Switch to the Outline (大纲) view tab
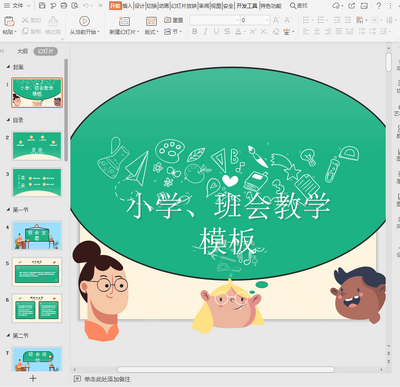 click(23, 51)
